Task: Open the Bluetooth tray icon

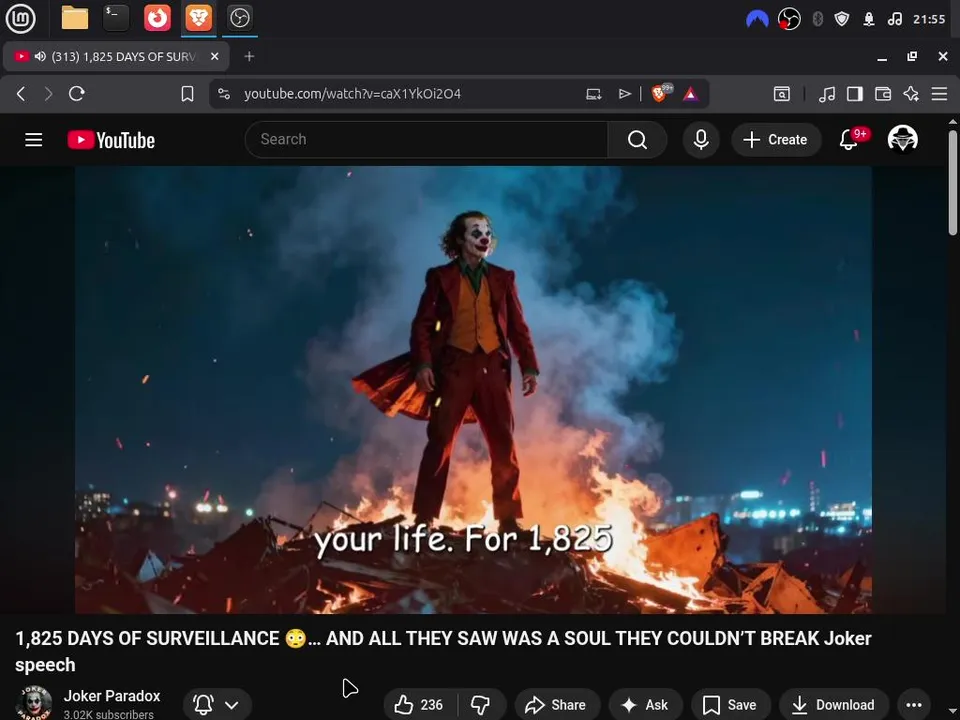Action: tap(817, 19)
